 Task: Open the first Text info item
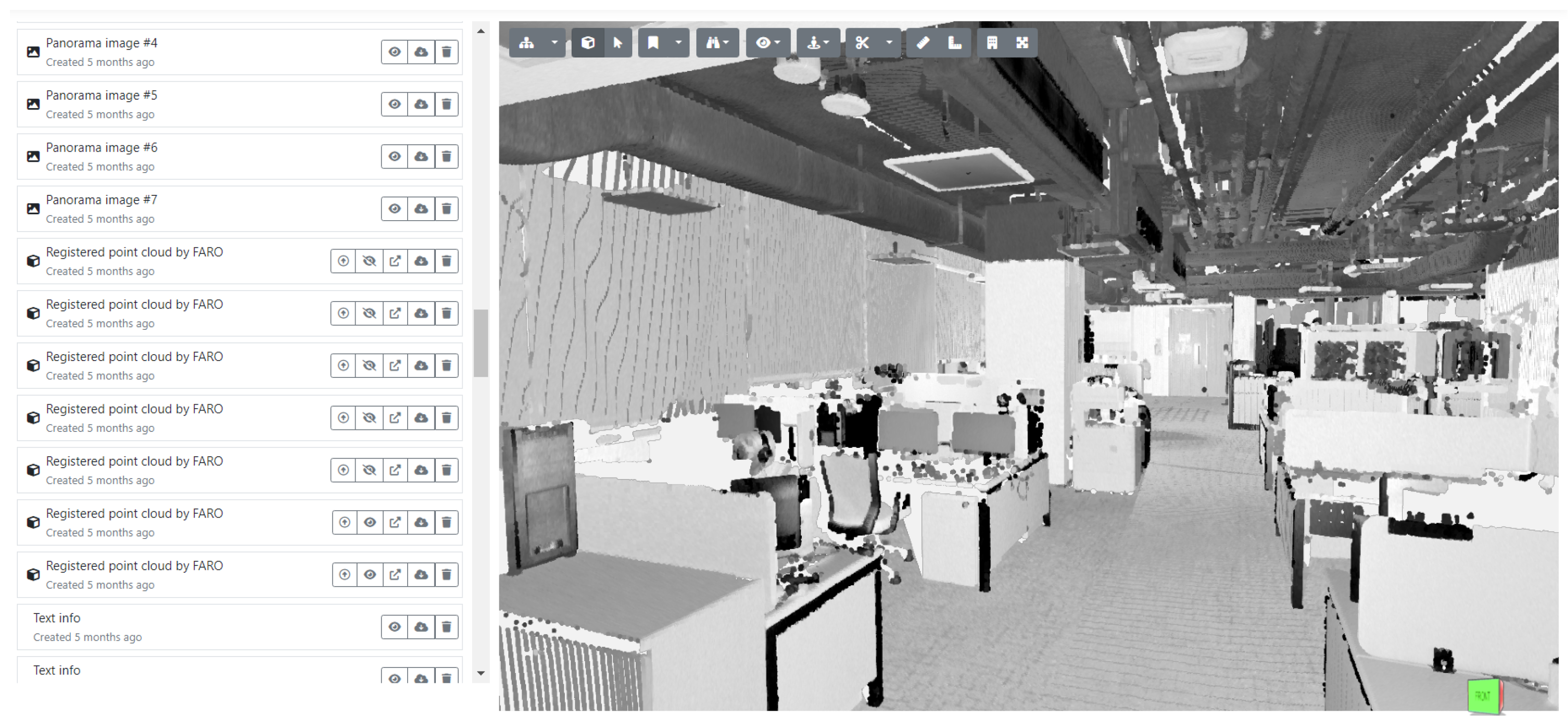57,618
